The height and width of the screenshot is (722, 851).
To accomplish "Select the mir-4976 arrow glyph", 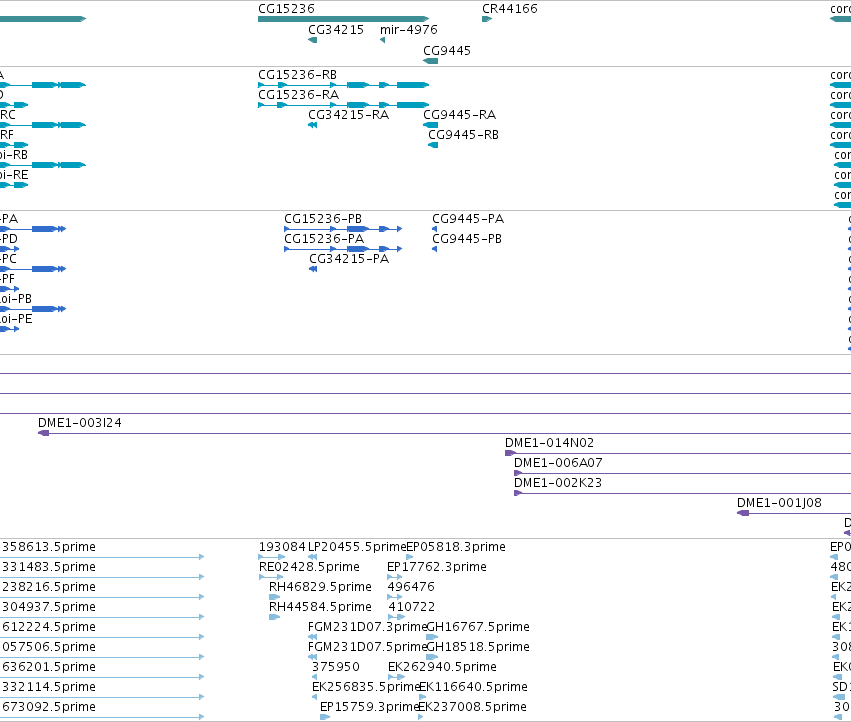I will (x=383, y=40).
